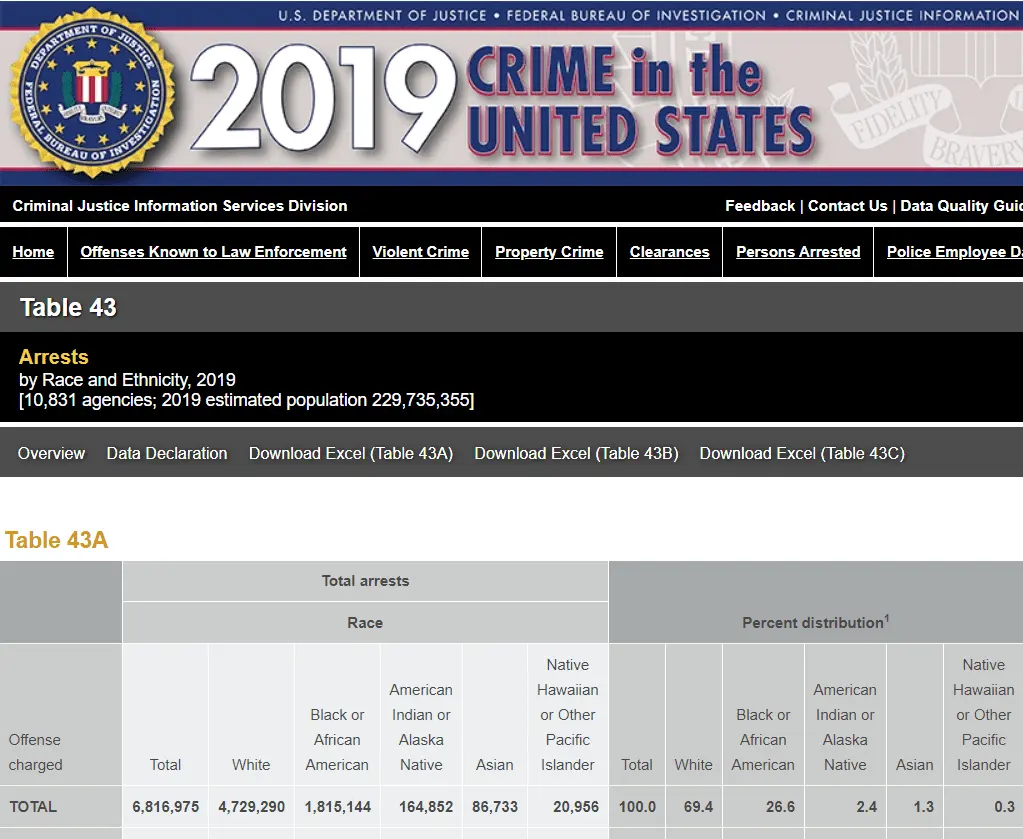1023x839 pixels.
Task: Download Excel file for Table 43C
Action: 802,453
